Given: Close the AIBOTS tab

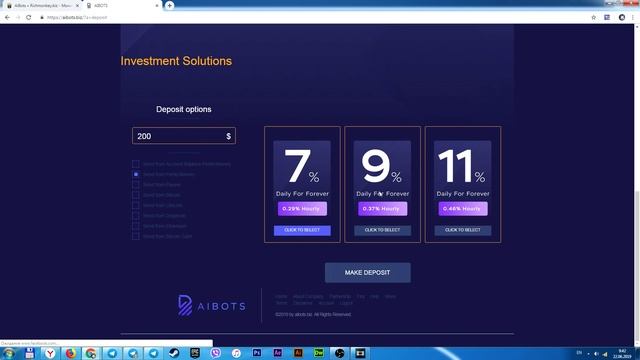Looking at the screenshot, I should pos(157,6).
